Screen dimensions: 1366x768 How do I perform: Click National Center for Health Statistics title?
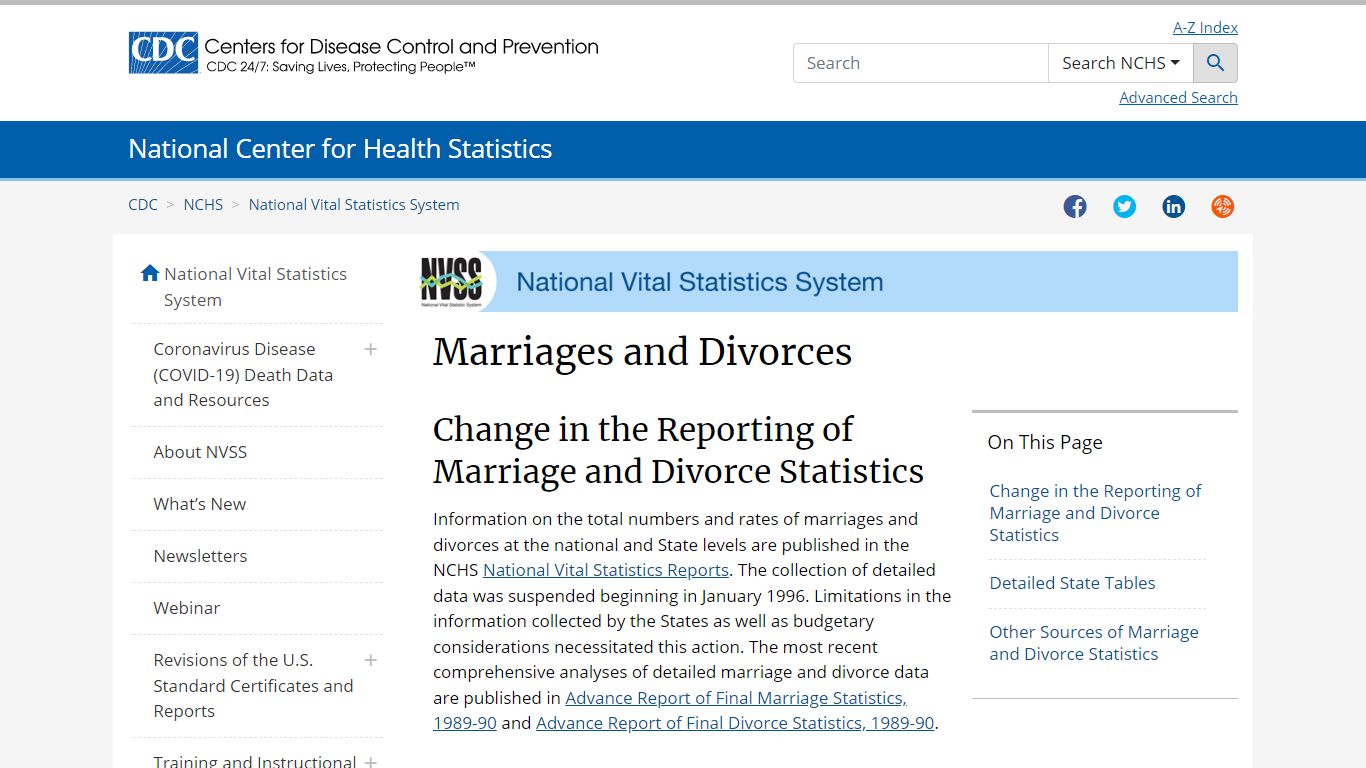pyautogui.click(x=340, y=149)
